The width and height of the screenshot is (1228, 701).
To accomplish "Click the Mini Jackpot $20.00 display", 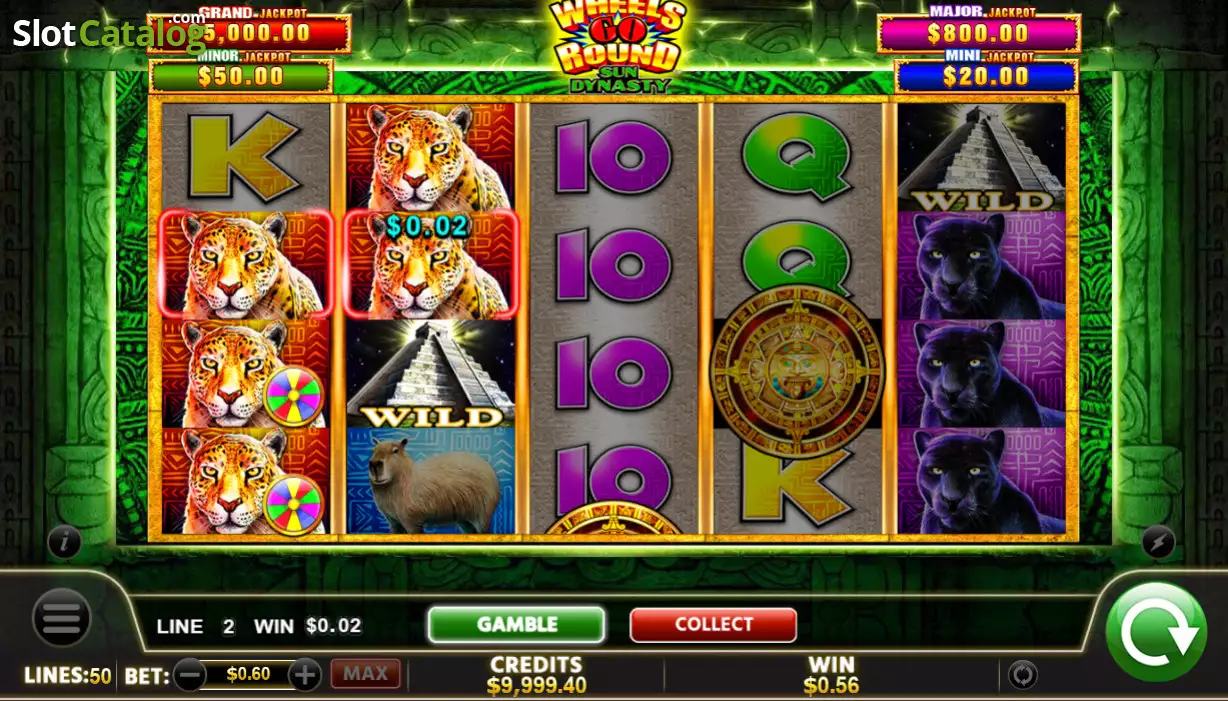I will [986, 75].
